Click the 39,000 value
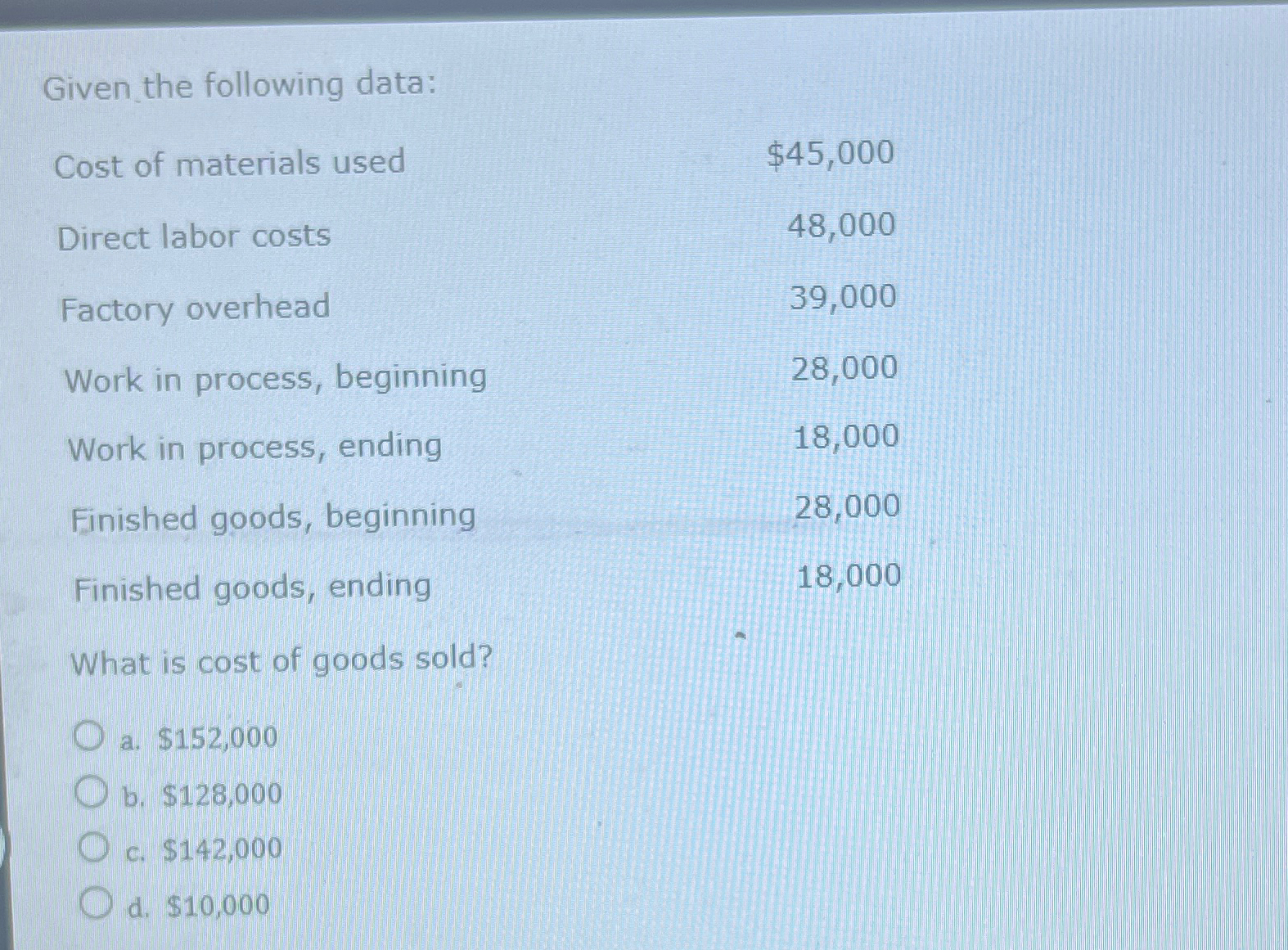The height and width of the screenshot is (950, 1288). 843,298
